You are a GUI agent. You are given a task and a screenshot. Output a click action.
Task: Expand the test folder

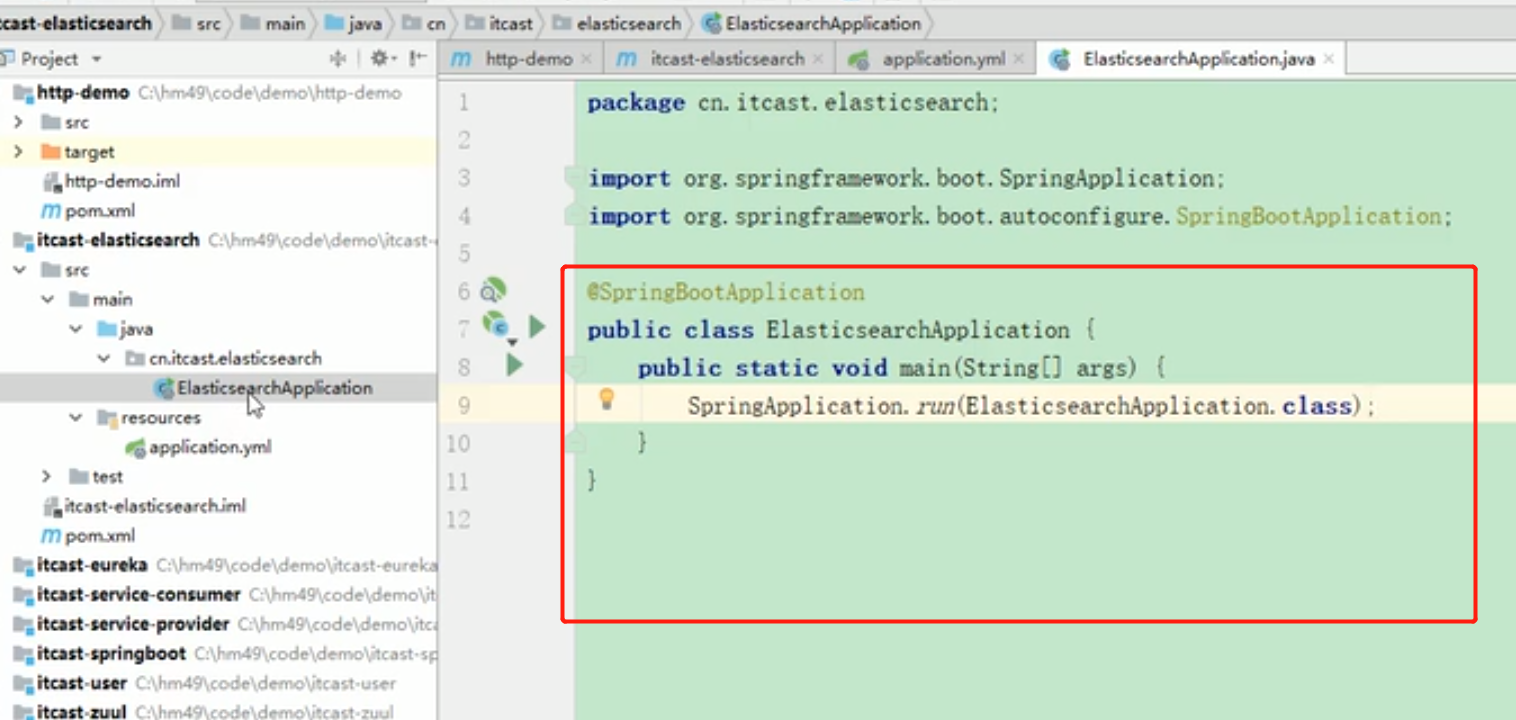47,476
